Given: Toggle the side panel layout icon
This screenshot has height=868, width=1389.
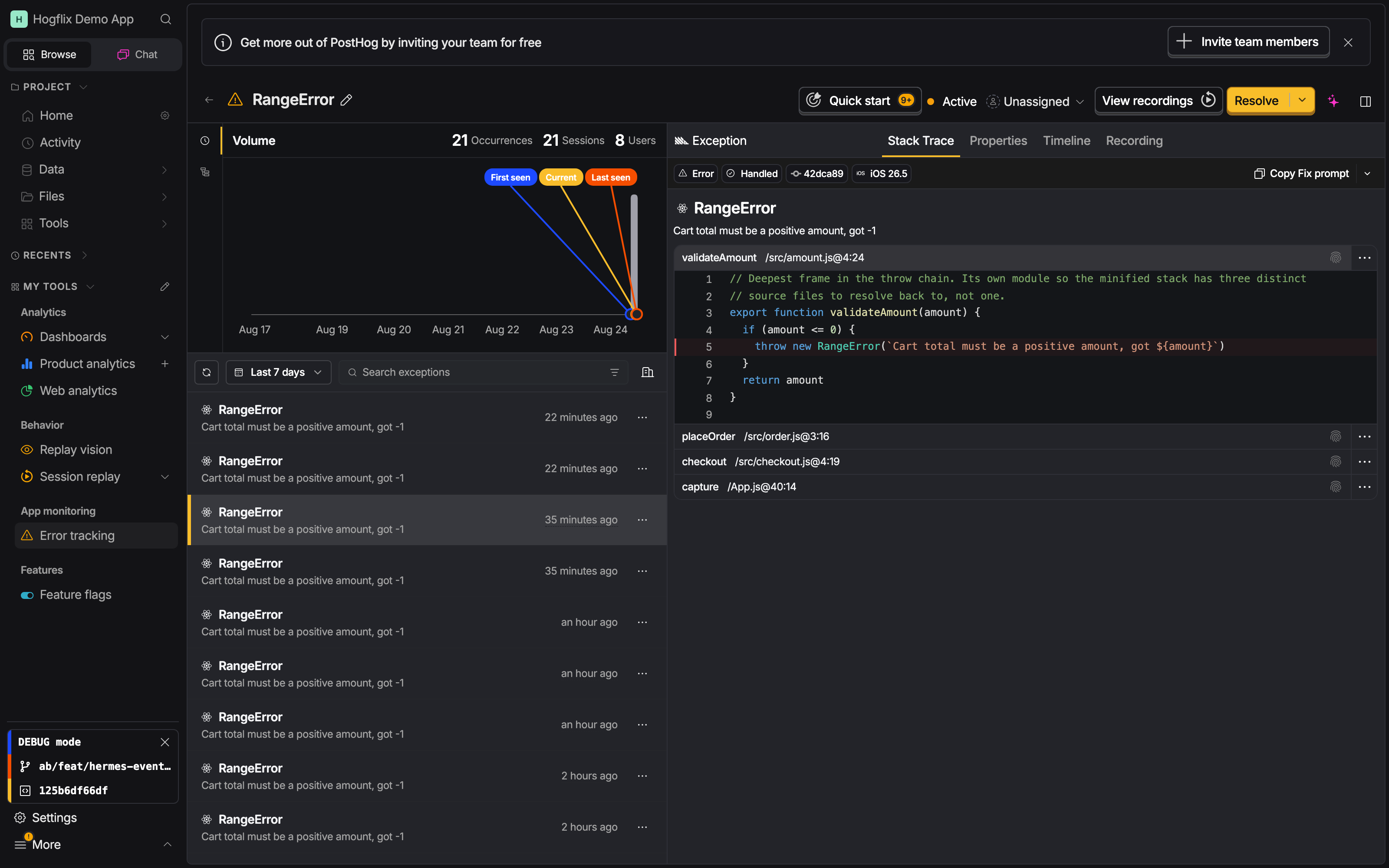Looking at the screenshot, I should 1366,102.
